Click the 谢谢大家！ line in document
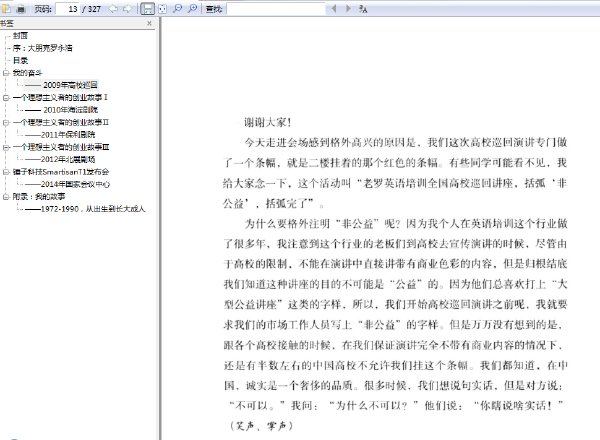This screenshot has height=440, width=600. tap(269, 122)
